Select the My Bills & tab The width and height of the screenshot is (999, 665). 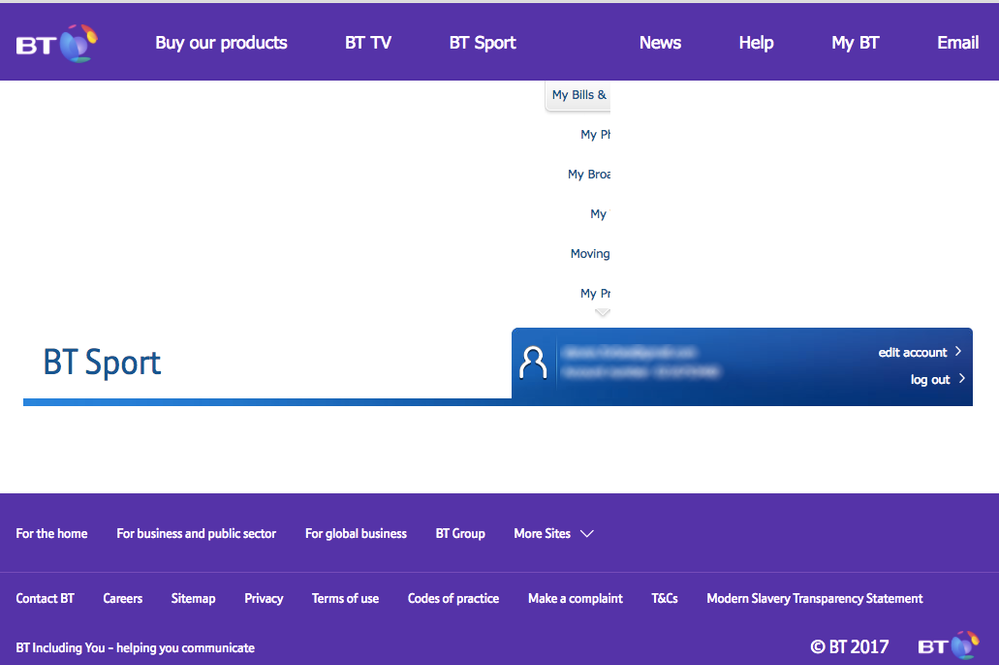point(578,95)
